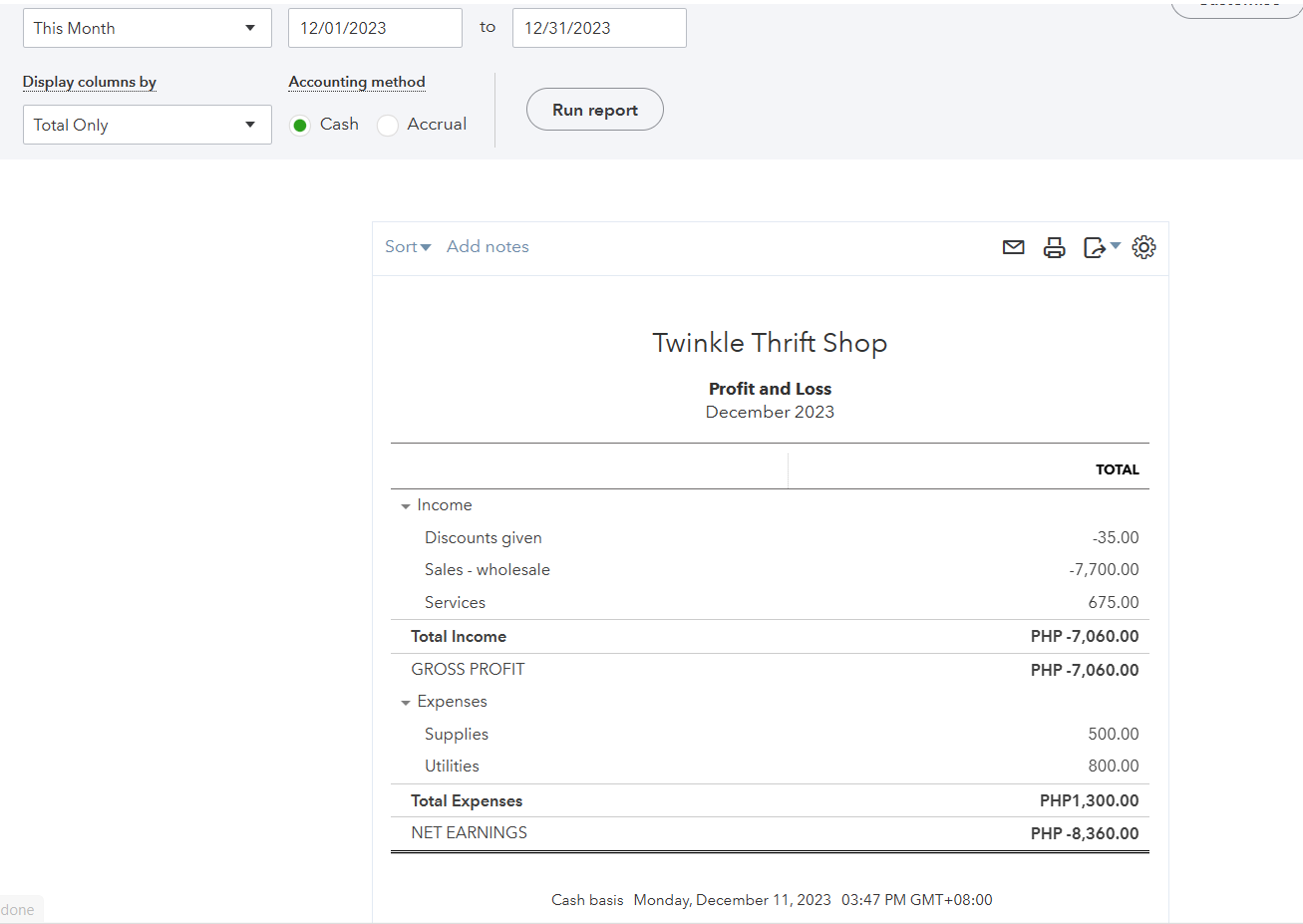Click the Supplies expense amount 500.00

1113,735
